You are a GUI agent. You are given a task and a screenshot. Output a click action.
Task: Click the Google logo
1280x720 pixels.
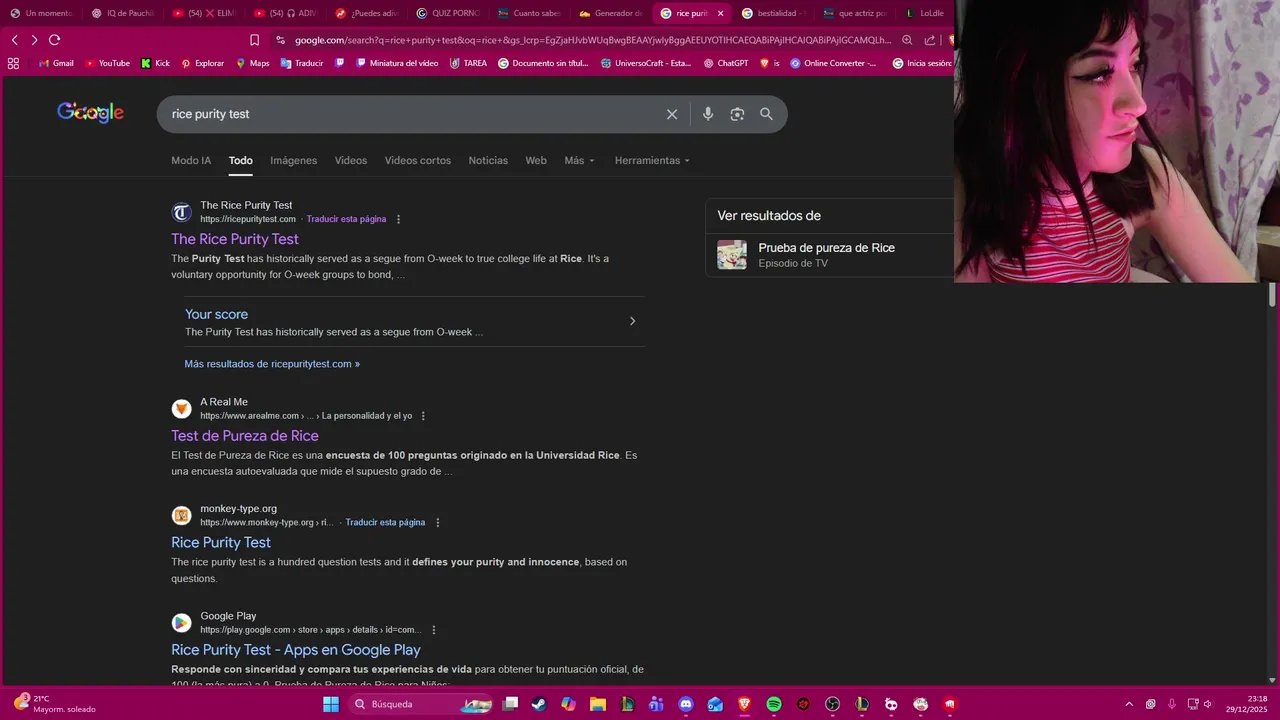pyautogui.click(x=90, y=113)
